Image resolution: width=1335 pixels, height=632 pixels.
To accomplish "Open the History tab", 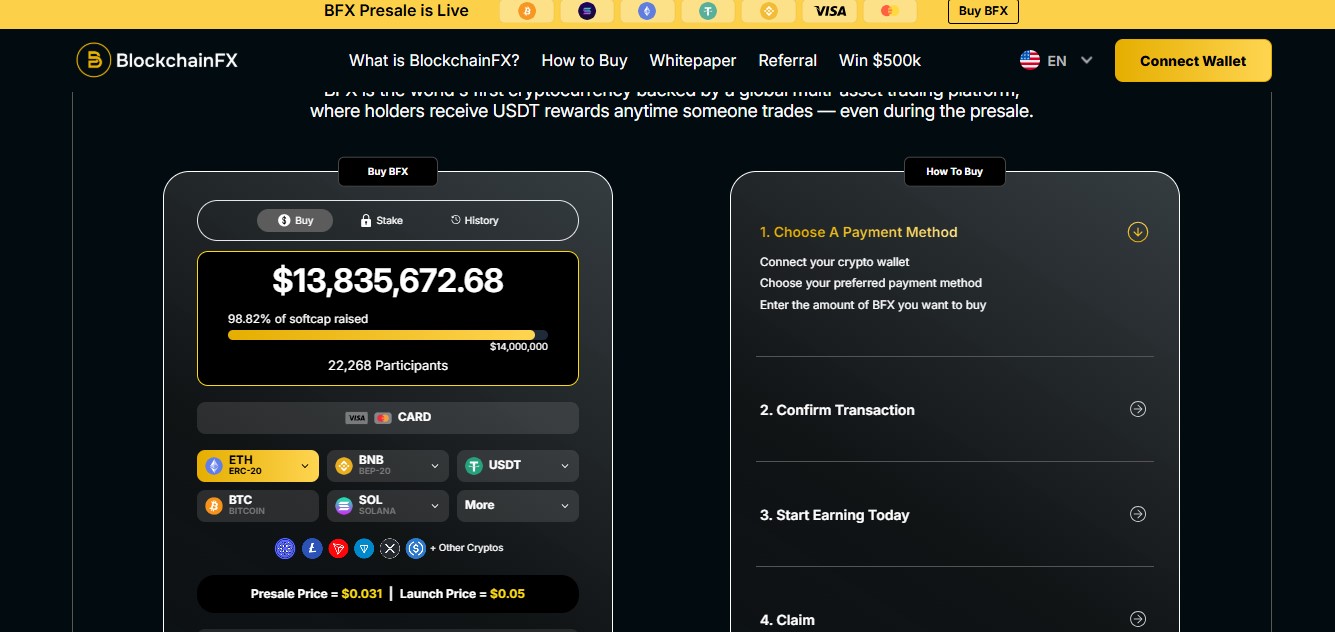I will coord(473,220).
